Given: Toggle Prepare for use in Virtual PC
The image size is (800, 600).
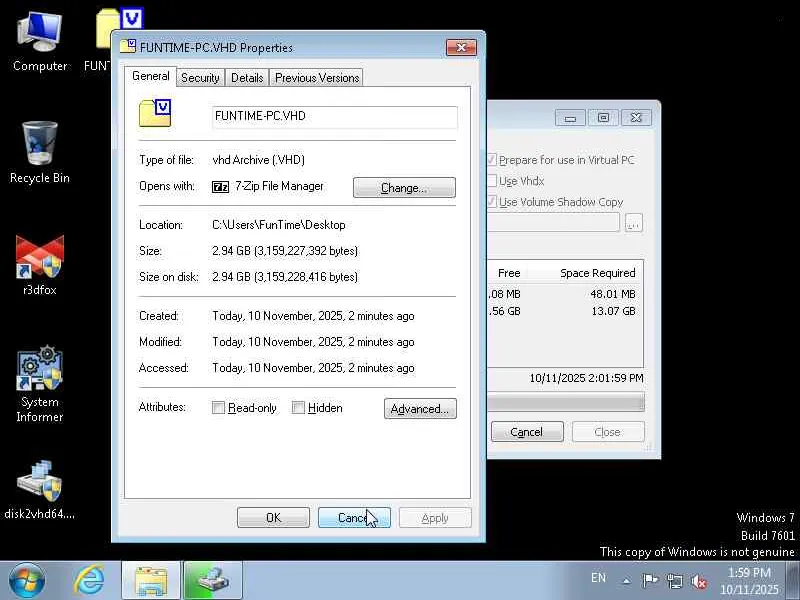Looking at the screenshot, I should [x=492, y=160].
